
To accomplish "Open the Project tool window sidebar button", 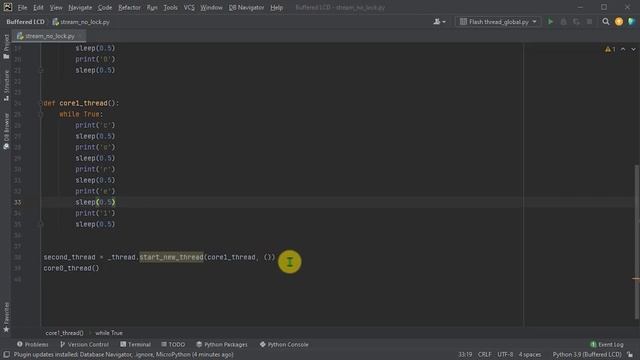I will tap(6, 47).
